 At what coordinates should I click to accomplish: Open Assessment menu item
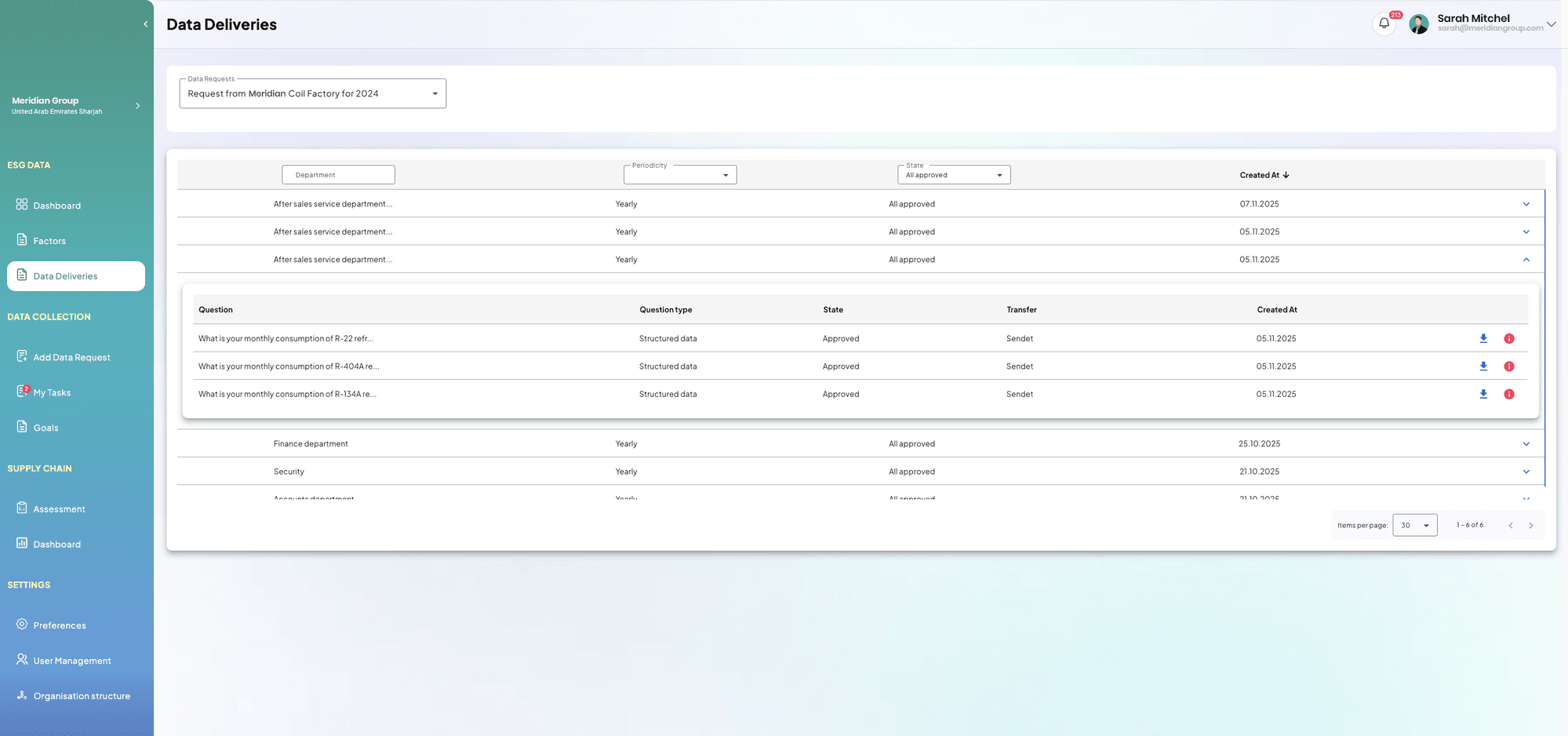pyautogui.click(x=76, y=508)
